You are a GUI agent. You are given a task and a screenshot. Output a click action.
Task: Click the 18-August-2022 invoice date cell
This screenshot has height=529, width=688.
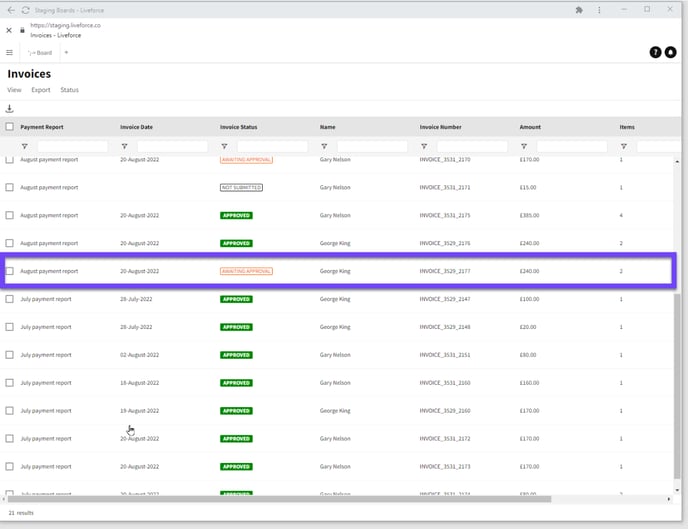140,383
